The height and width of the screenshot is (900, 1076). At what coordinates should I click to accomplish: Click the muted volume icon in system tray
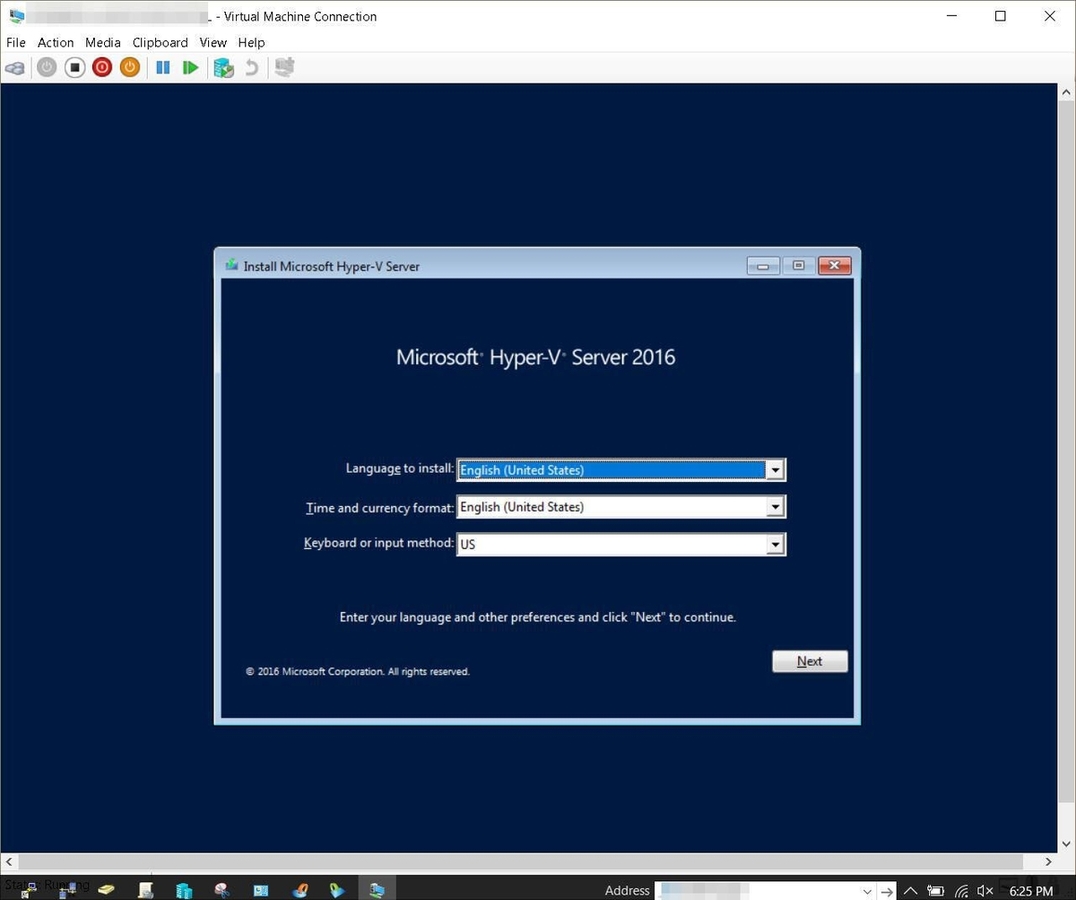pos(985,890)
